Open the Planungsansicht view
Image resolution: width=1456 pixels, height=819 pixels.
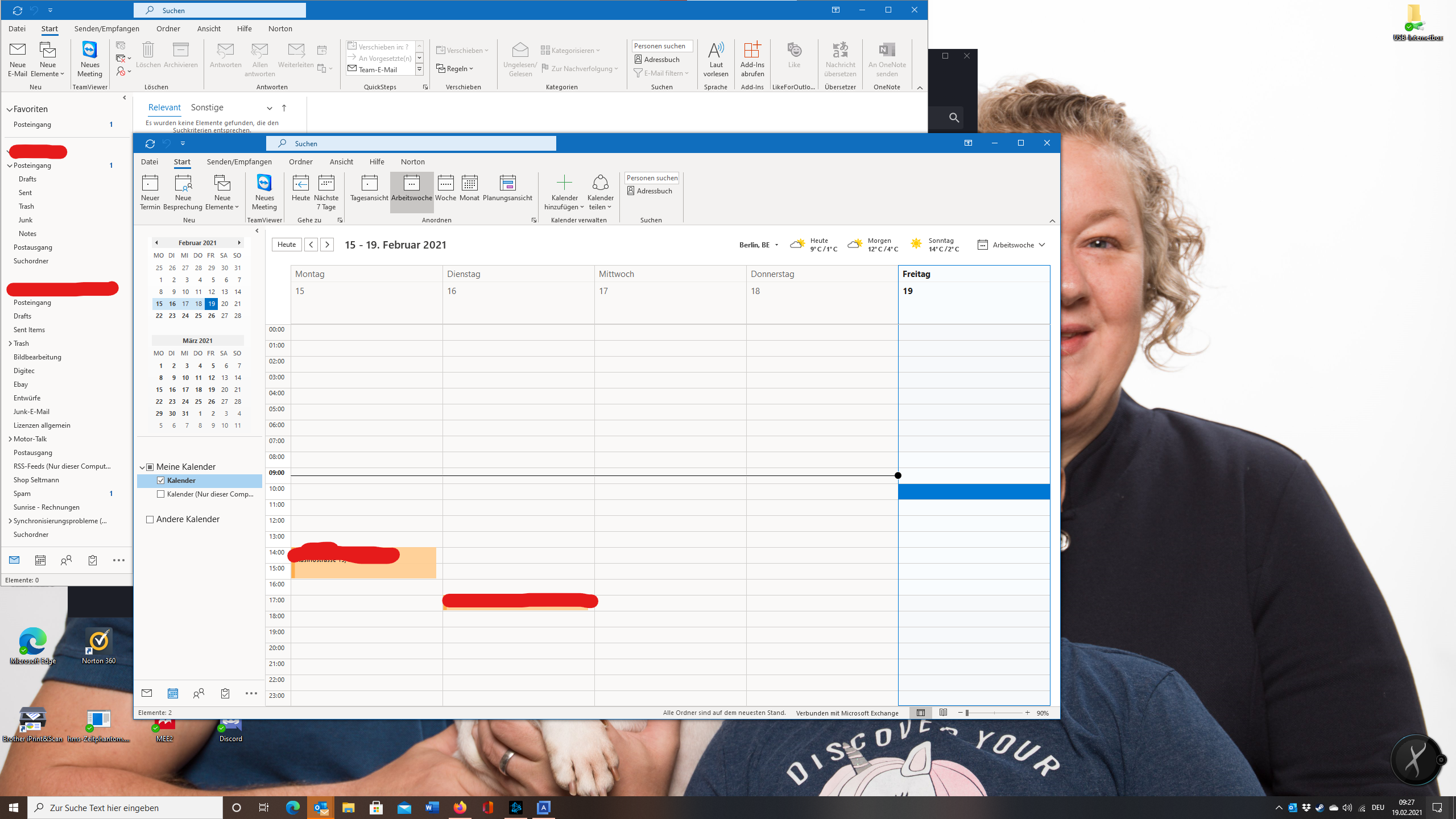(507, 189)
